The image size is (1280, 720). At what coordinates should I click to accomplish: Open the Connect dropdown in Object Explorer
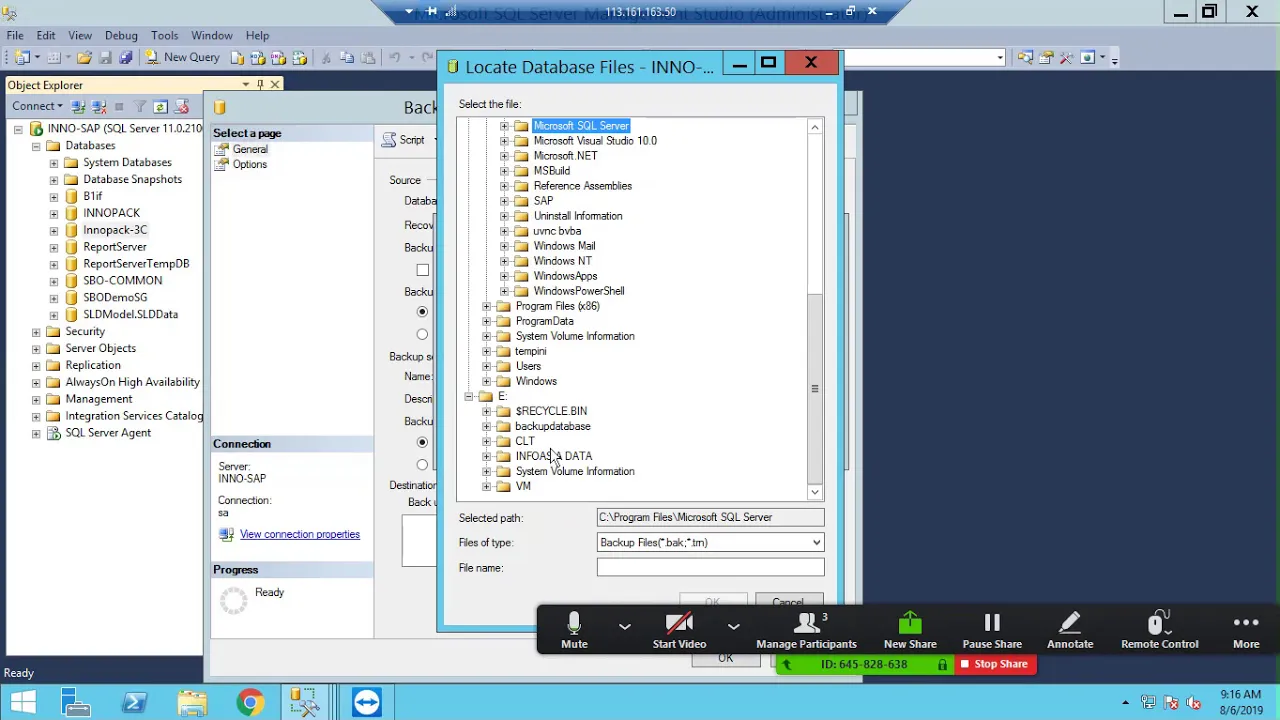tap(37, 106)
